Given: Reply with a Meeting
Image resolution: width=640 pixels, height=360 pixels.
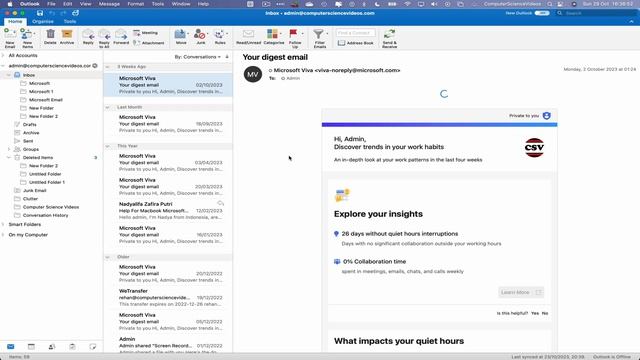Looking at the screenshot, I should pos(146,33).
